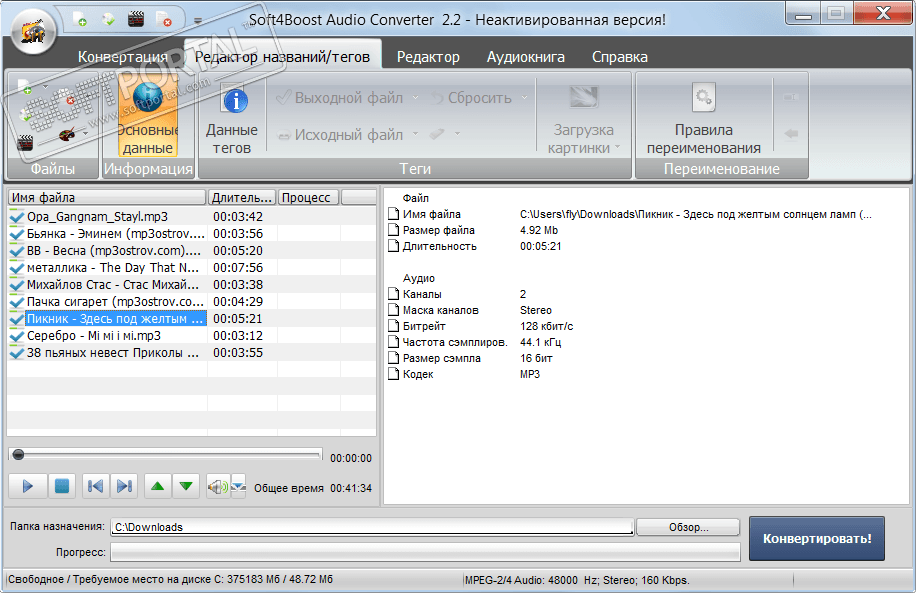The height and width of the screenshot is (593, 916).
Task: Click the Обзор... browse button
Action: [x=688, y=527]
